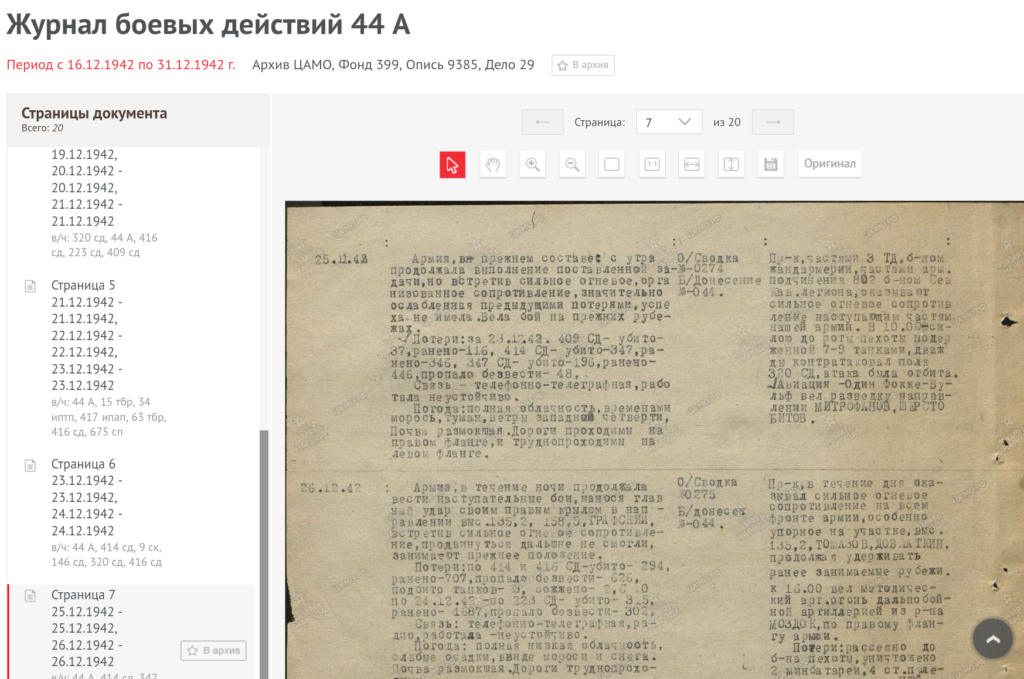Open the page number dropdown

point(668,122)
